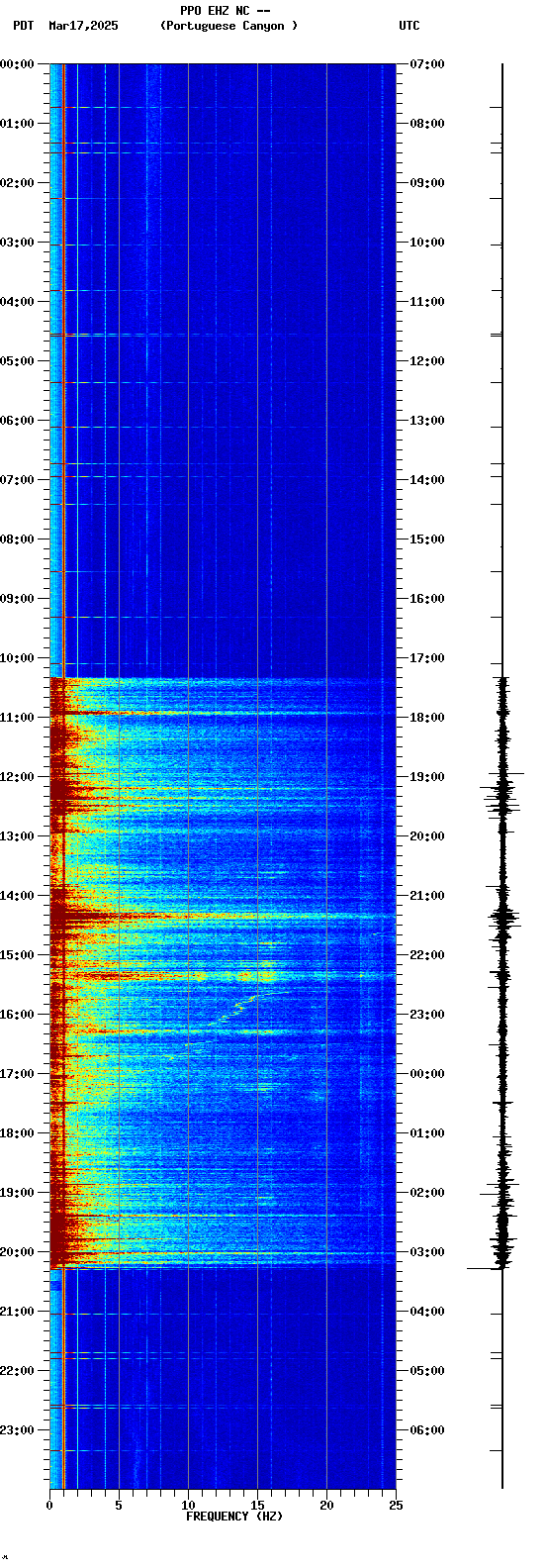The width and height of the screenshot is (546, 1568).
Task: Click the PDT time label '02:00'
Action: click(17, 183)
